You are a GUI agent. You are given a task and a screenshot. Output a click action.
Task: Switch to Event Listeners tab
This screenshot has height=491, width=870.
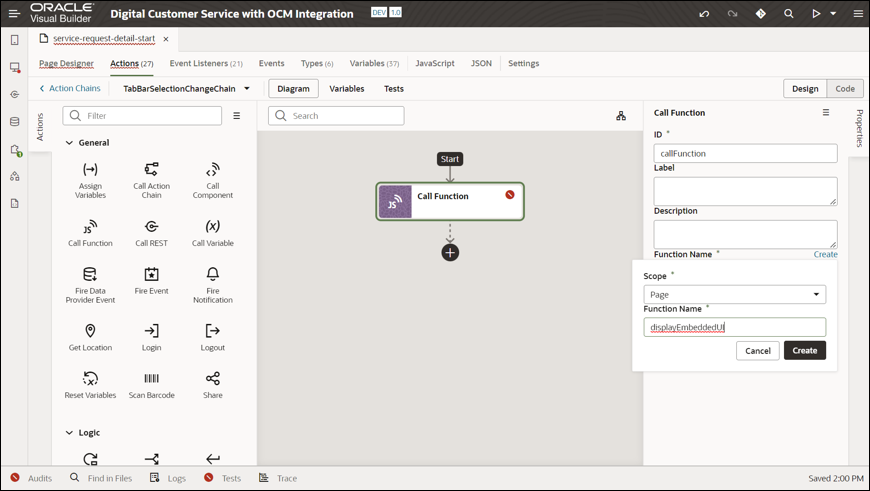[206, 63]
